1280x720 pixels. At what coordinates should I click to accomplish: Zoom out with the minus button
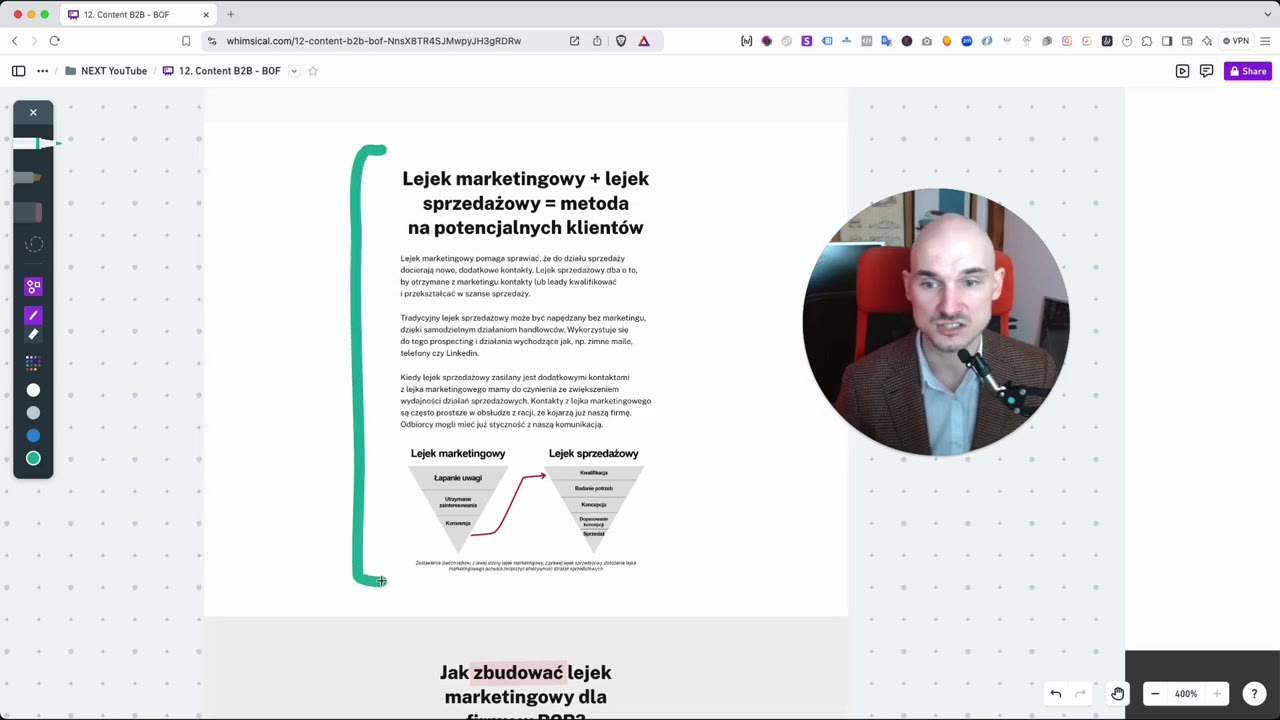tap(1155, 694)
